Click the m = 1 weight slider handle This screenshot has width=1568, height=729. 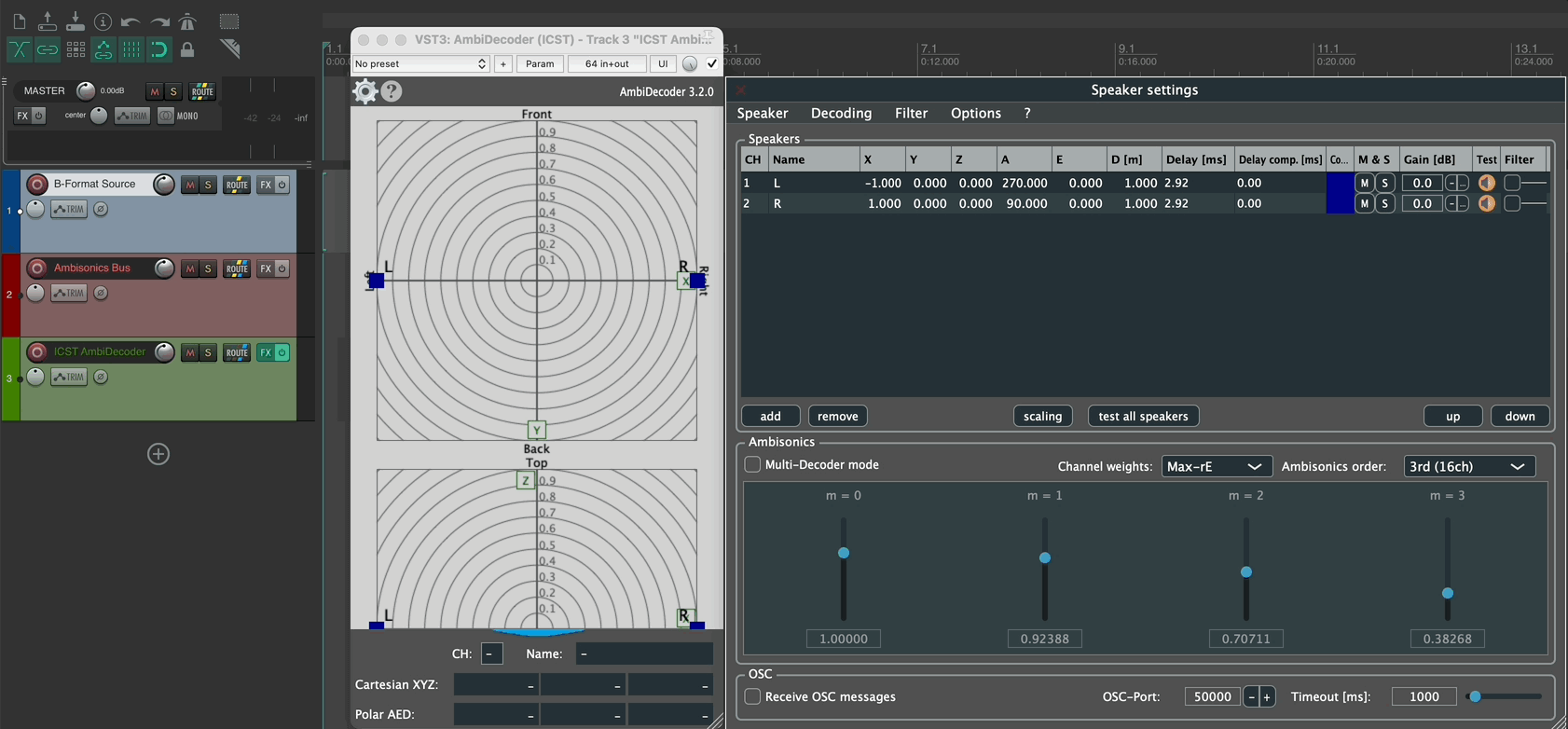(1045, 557)
